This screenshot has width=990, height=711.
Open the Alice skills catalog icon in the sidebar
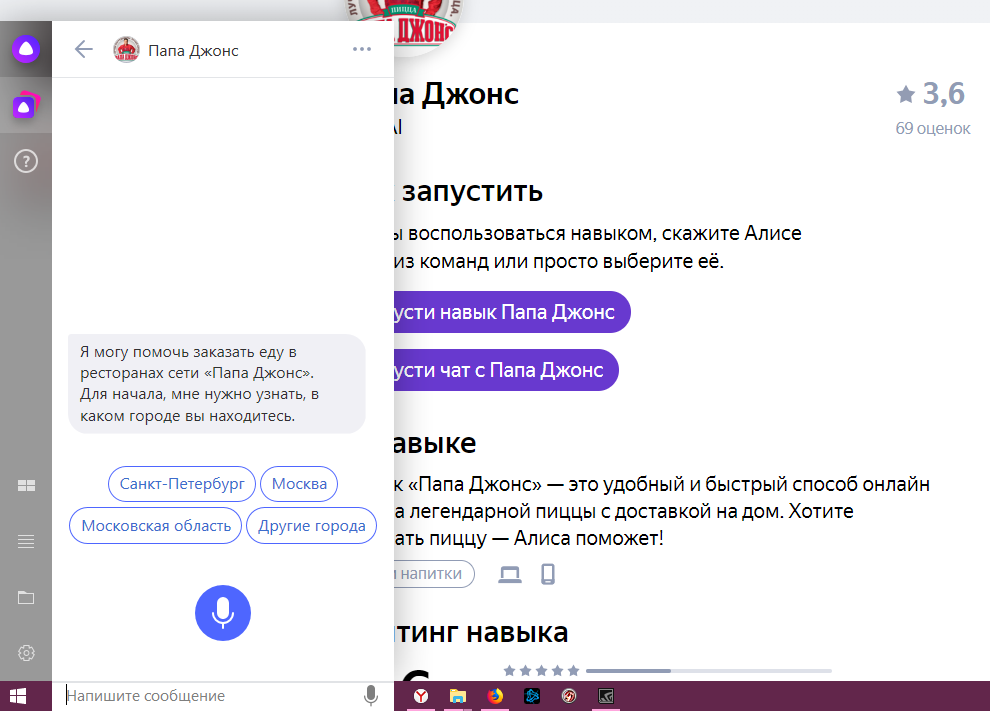click(x=26, y=105)
